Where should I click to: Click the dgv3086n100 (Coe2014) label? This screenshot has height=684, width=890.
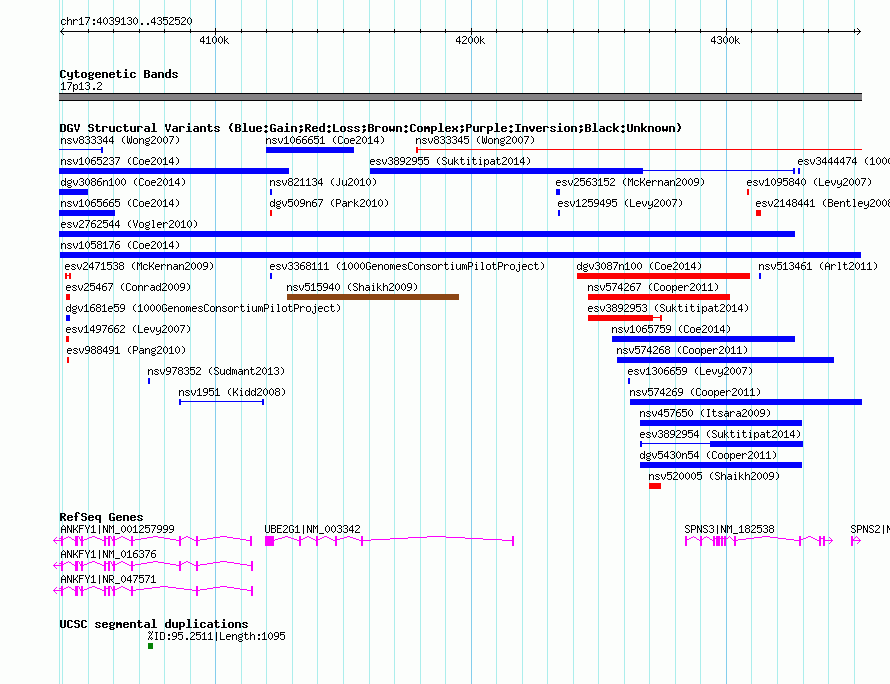(123, 182)
